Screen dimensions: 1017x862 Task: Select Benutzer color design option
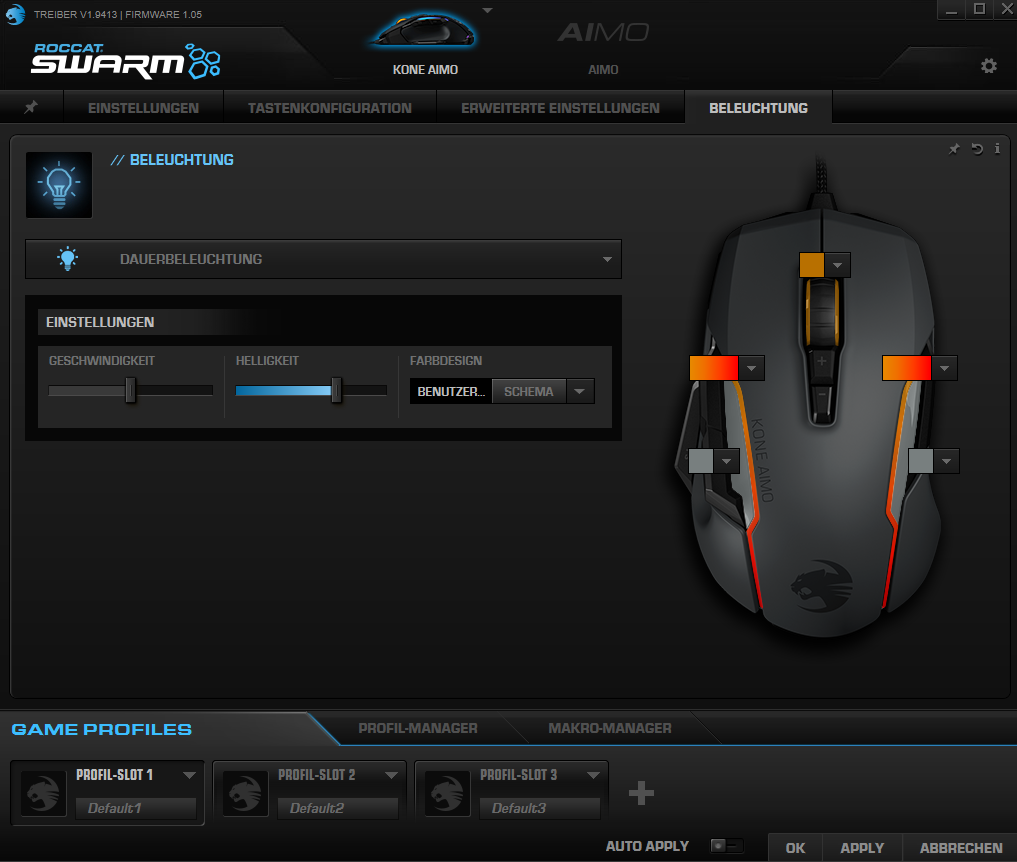click(451, 391)
